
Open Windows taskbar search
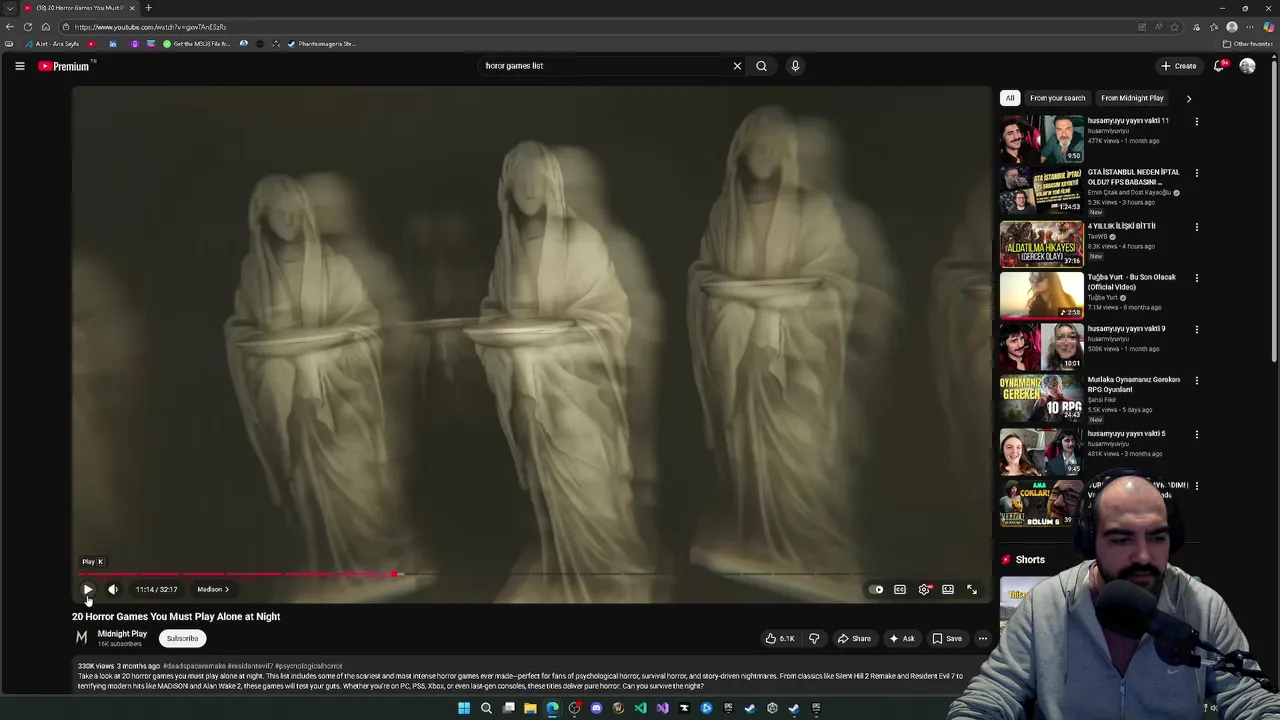(486, 708)
